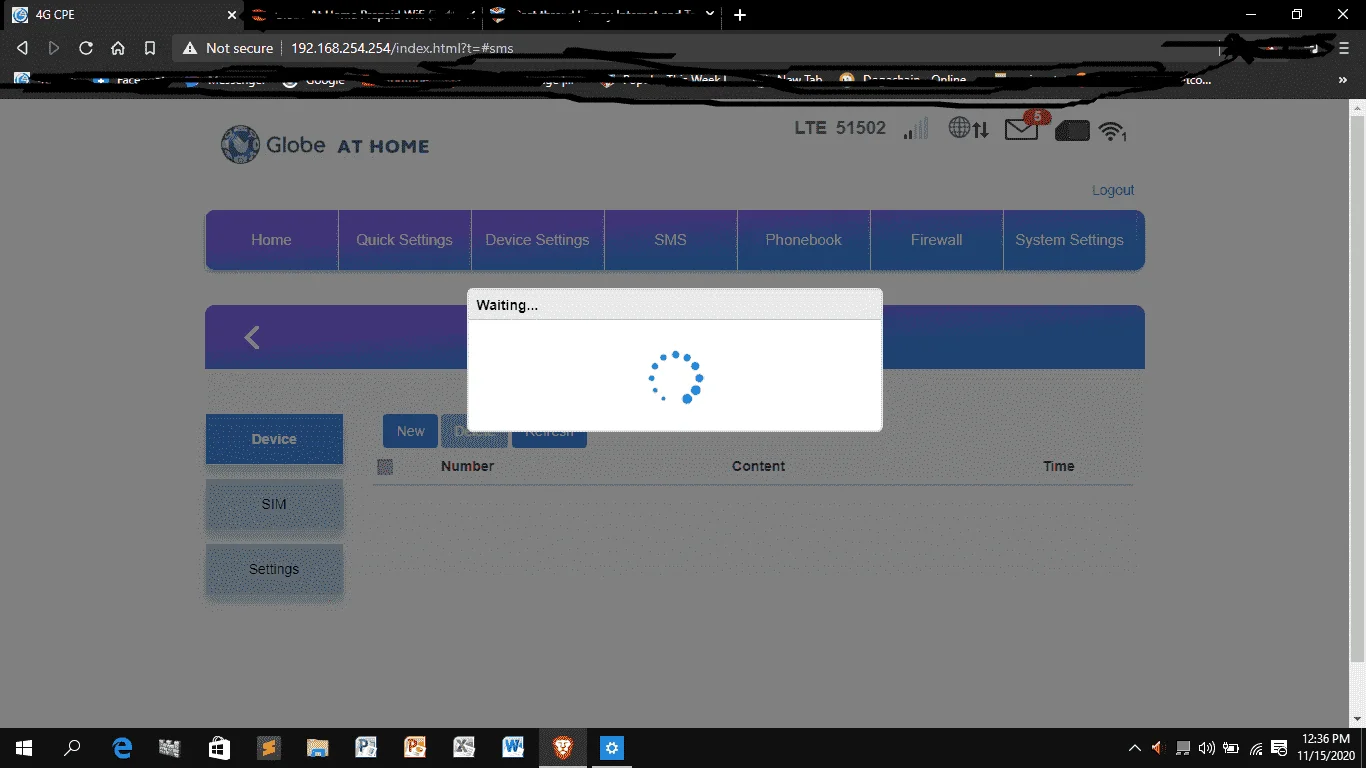
Task: Open the Firewall menu tab
Action: point(936,240)
